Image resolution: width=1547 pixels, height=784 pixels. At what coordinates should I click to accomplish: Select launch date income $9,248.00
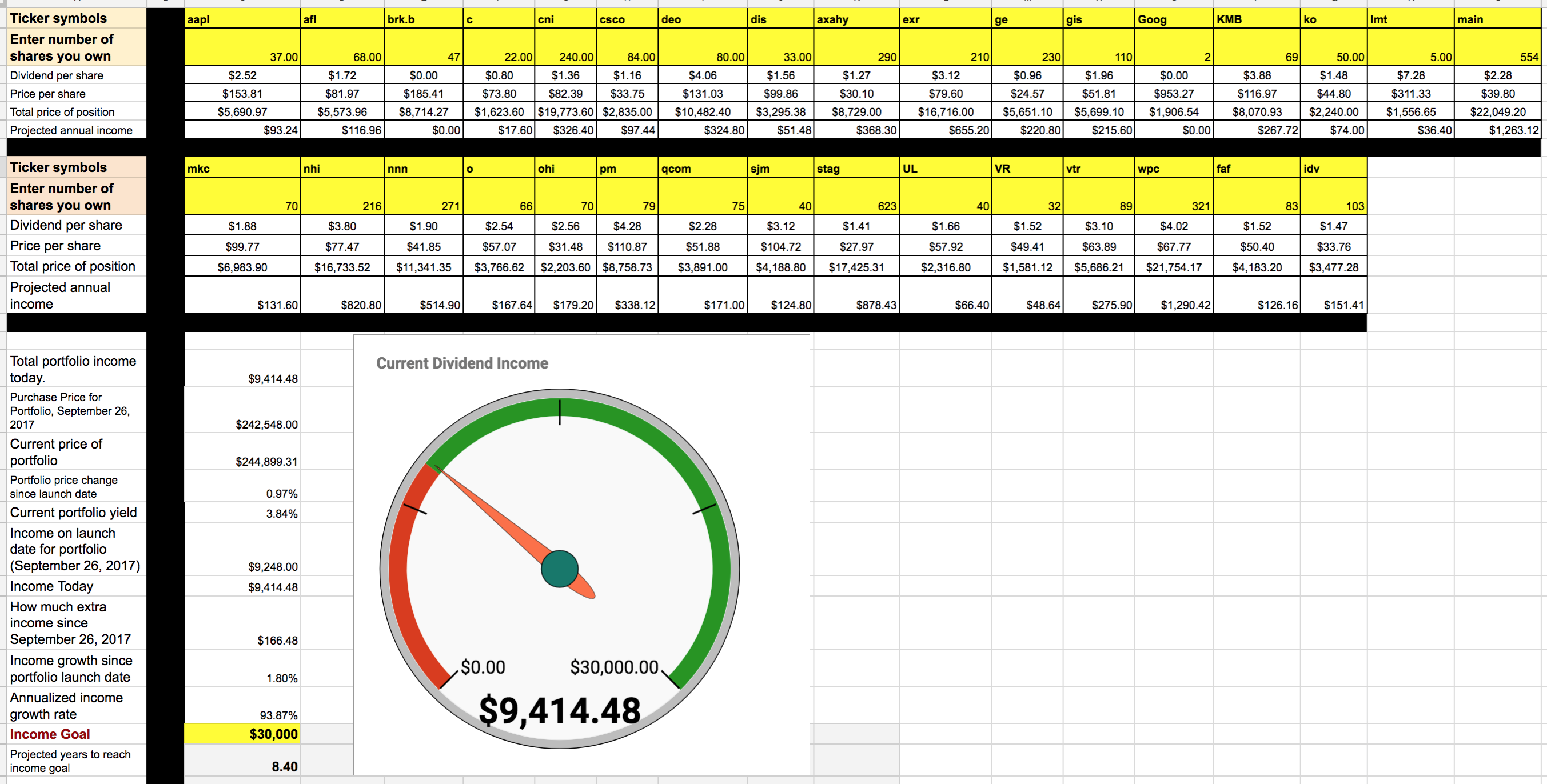pos(241,549)
